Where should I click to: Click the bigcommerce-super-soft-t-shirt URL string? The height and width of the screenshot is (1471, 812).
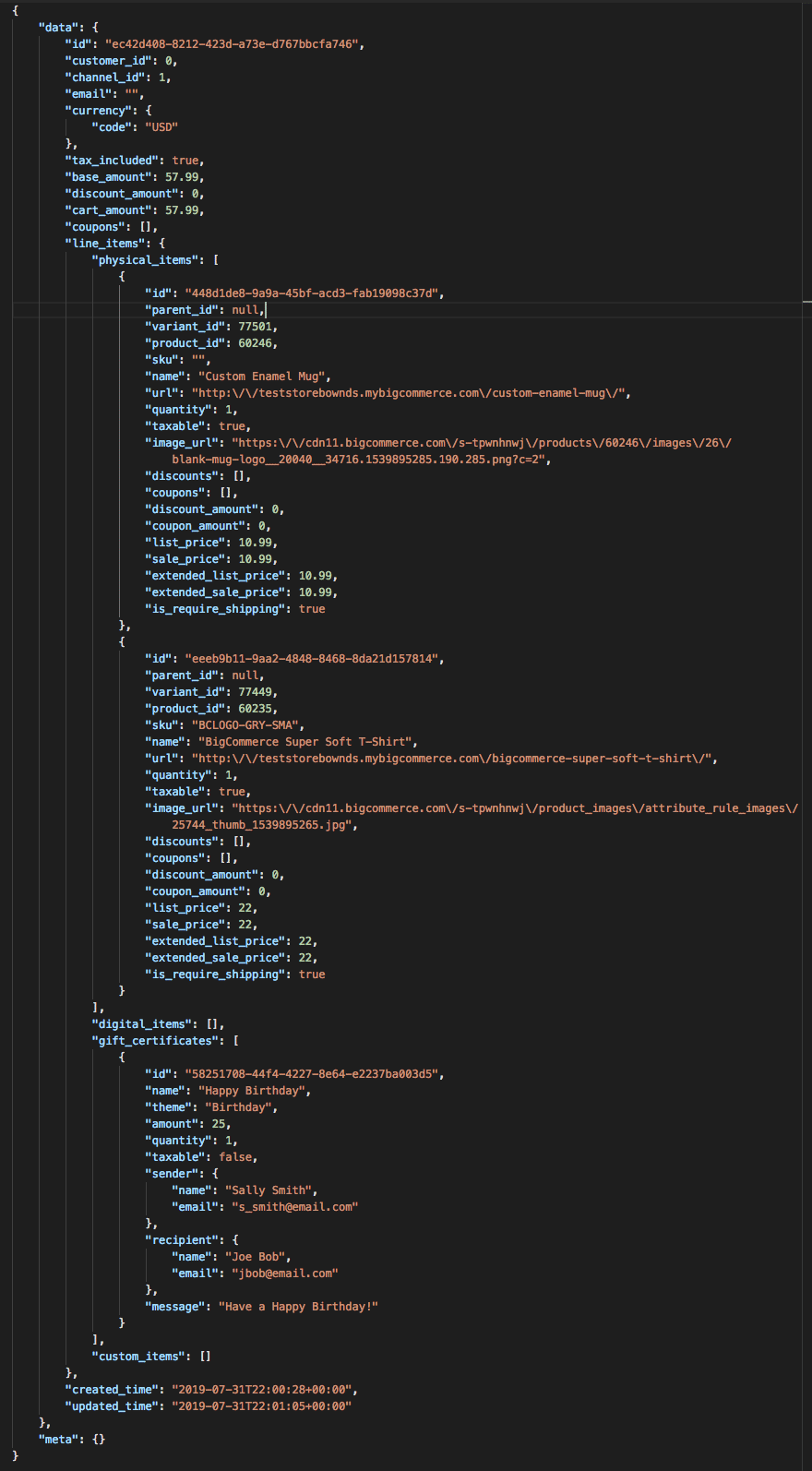(451, 759)
